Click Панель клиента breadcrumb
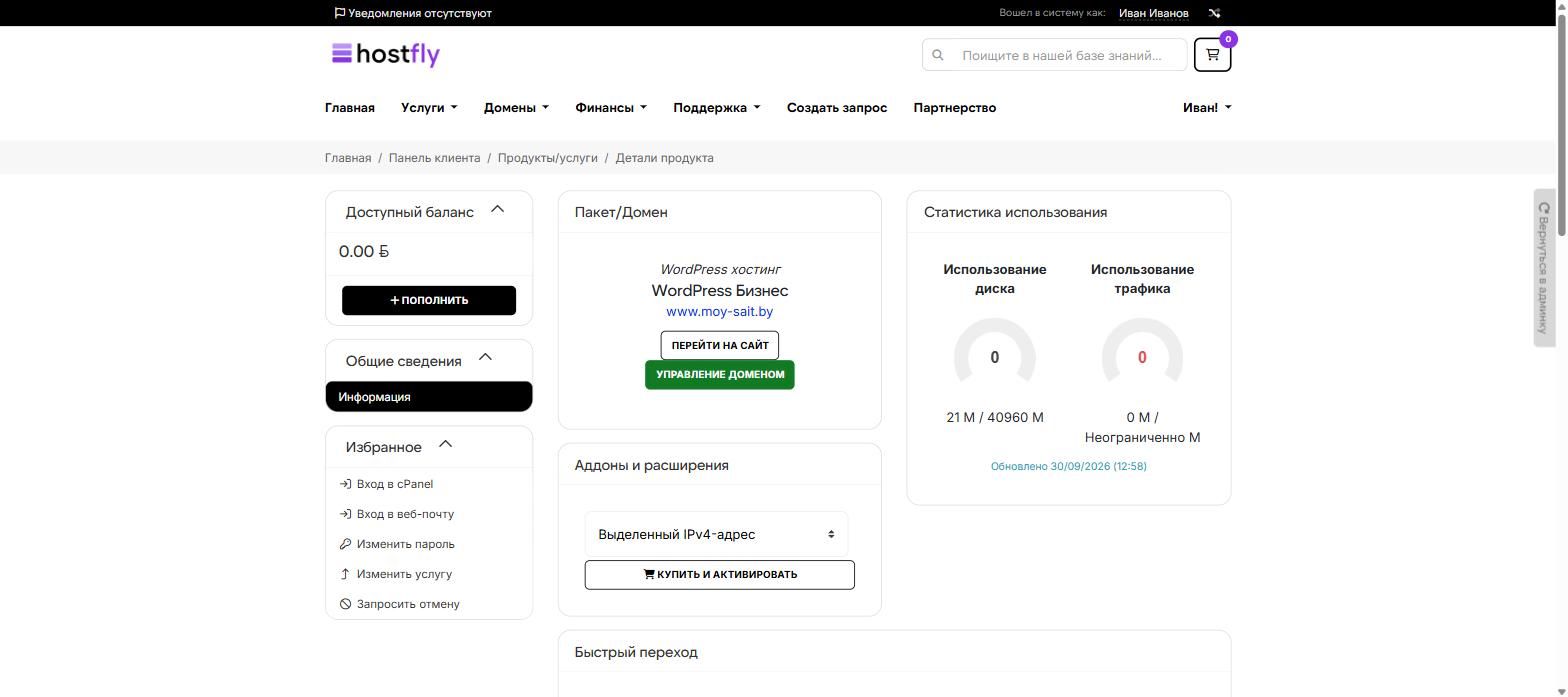Screen dimensions: 1568x697 click(434, 158)
